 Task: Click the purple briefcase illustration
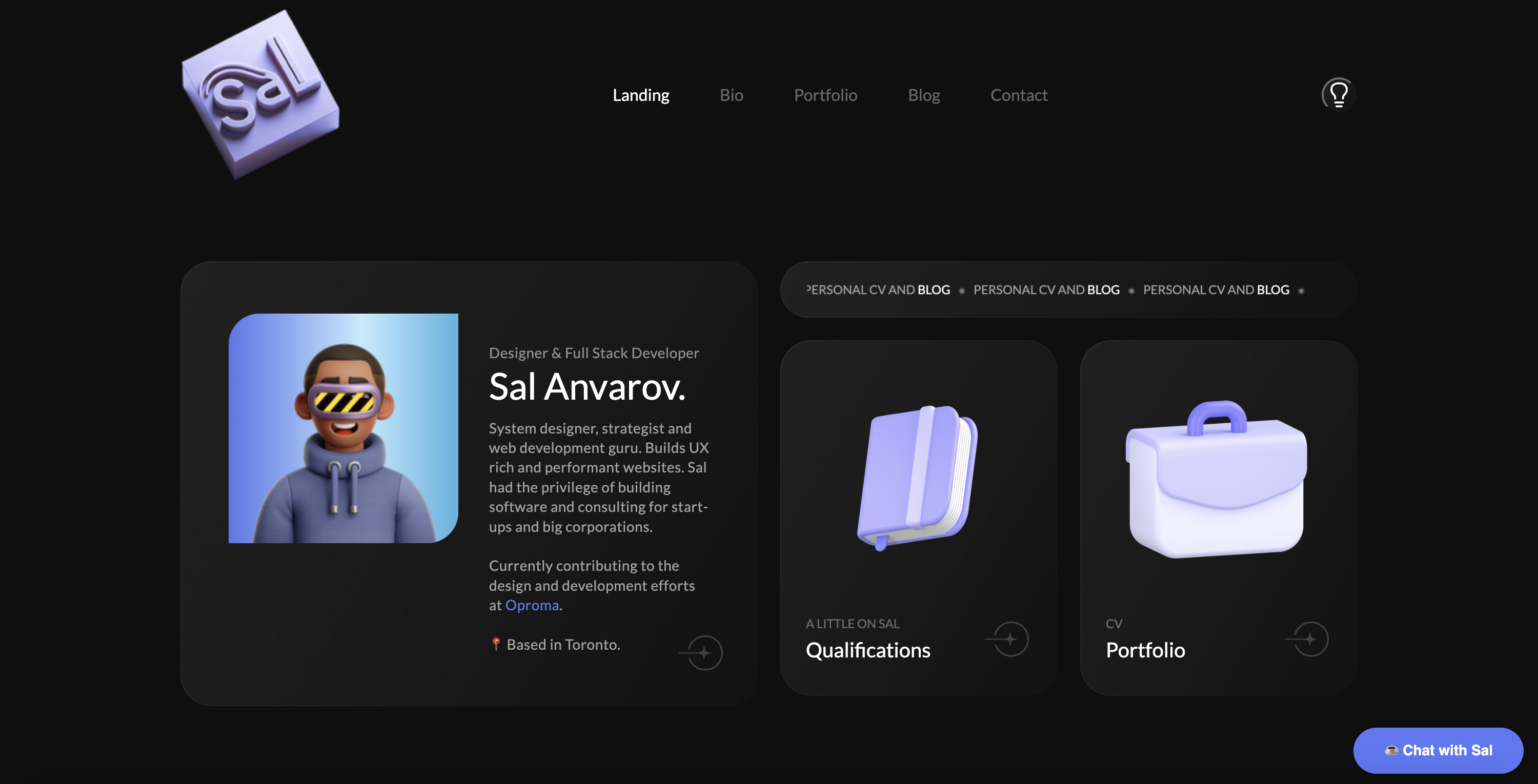click(1216, 480)
